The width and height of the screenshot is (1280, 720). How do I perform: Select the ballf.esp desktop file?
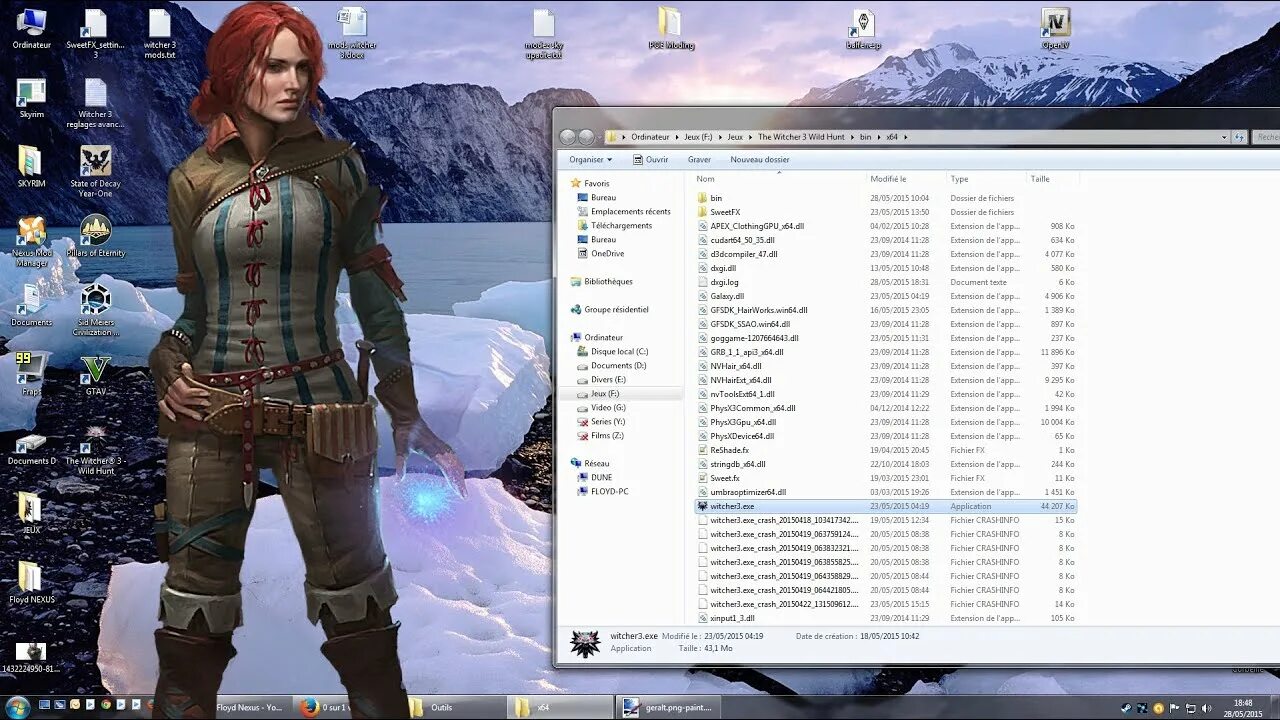[862, 28]
